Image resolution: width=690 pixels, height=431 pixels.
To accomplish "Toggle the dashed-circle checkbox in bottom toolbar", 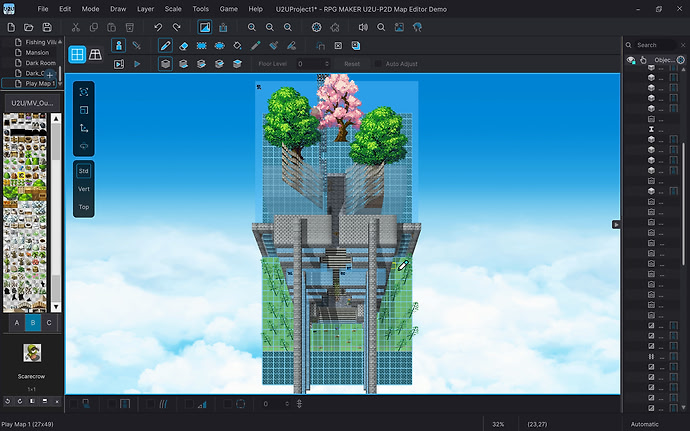I will click(x=228, y=404).
